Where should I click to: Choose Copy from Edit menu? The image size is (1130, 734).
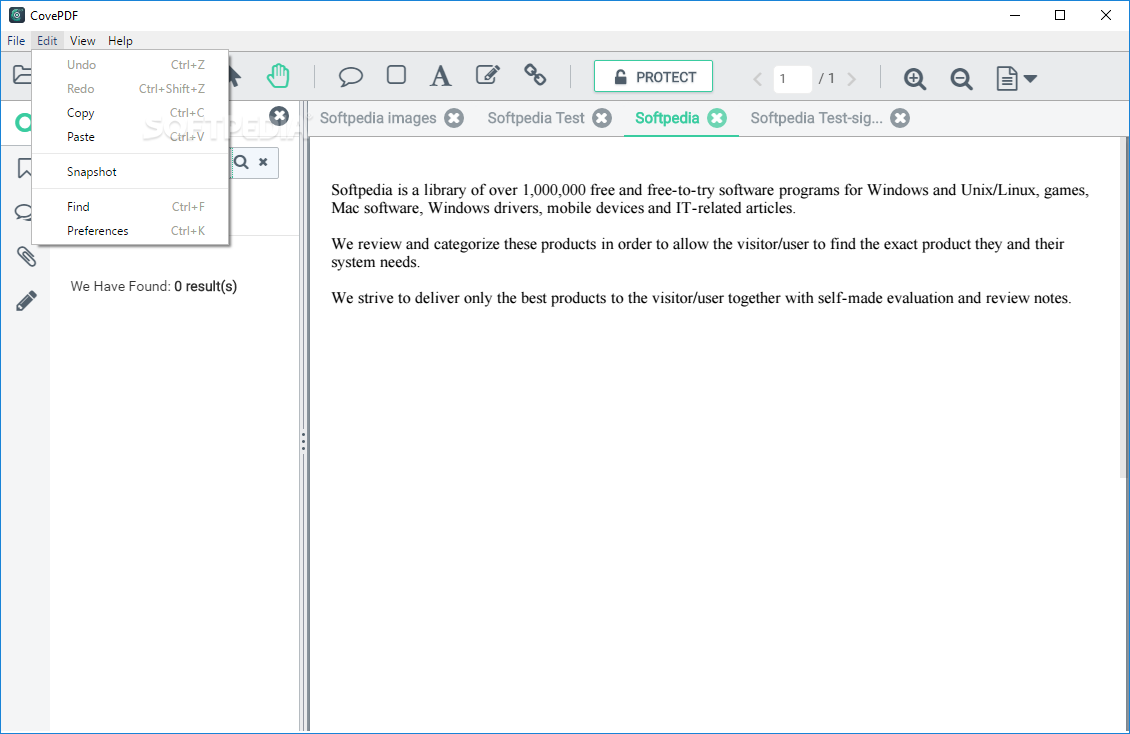point(130,112)
